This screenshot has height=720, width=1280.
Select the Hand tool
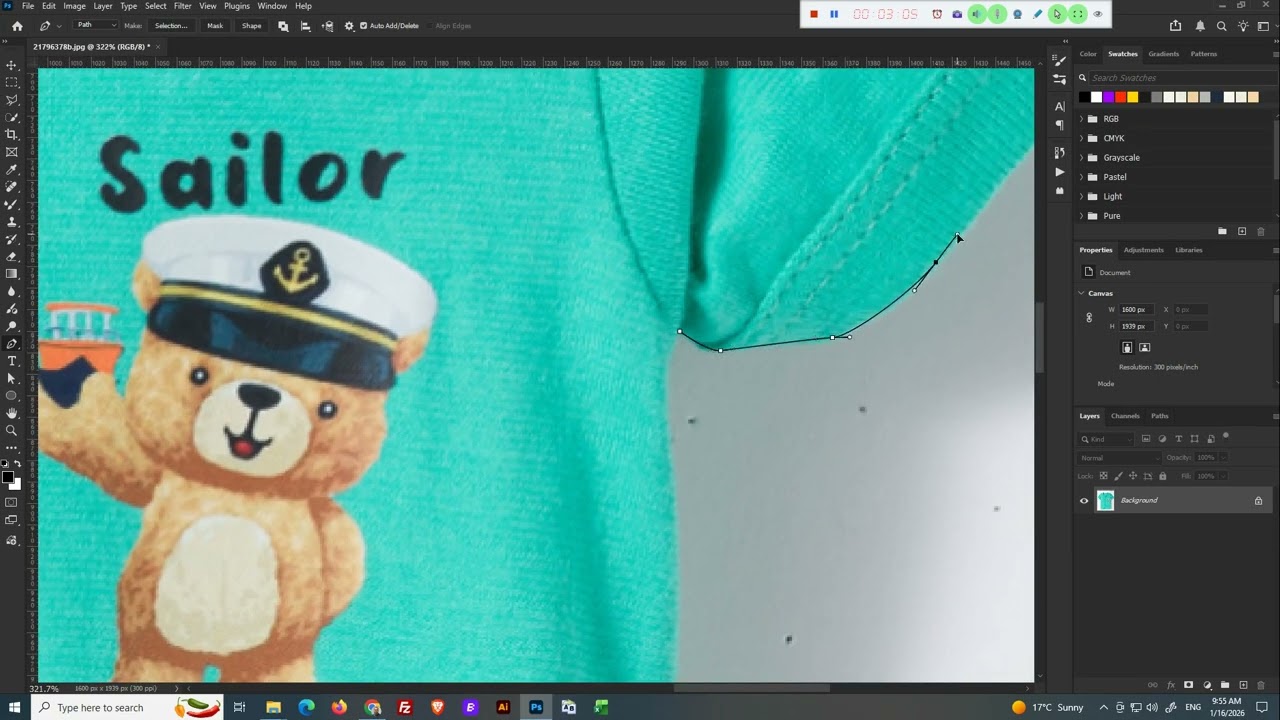point(12,413)
